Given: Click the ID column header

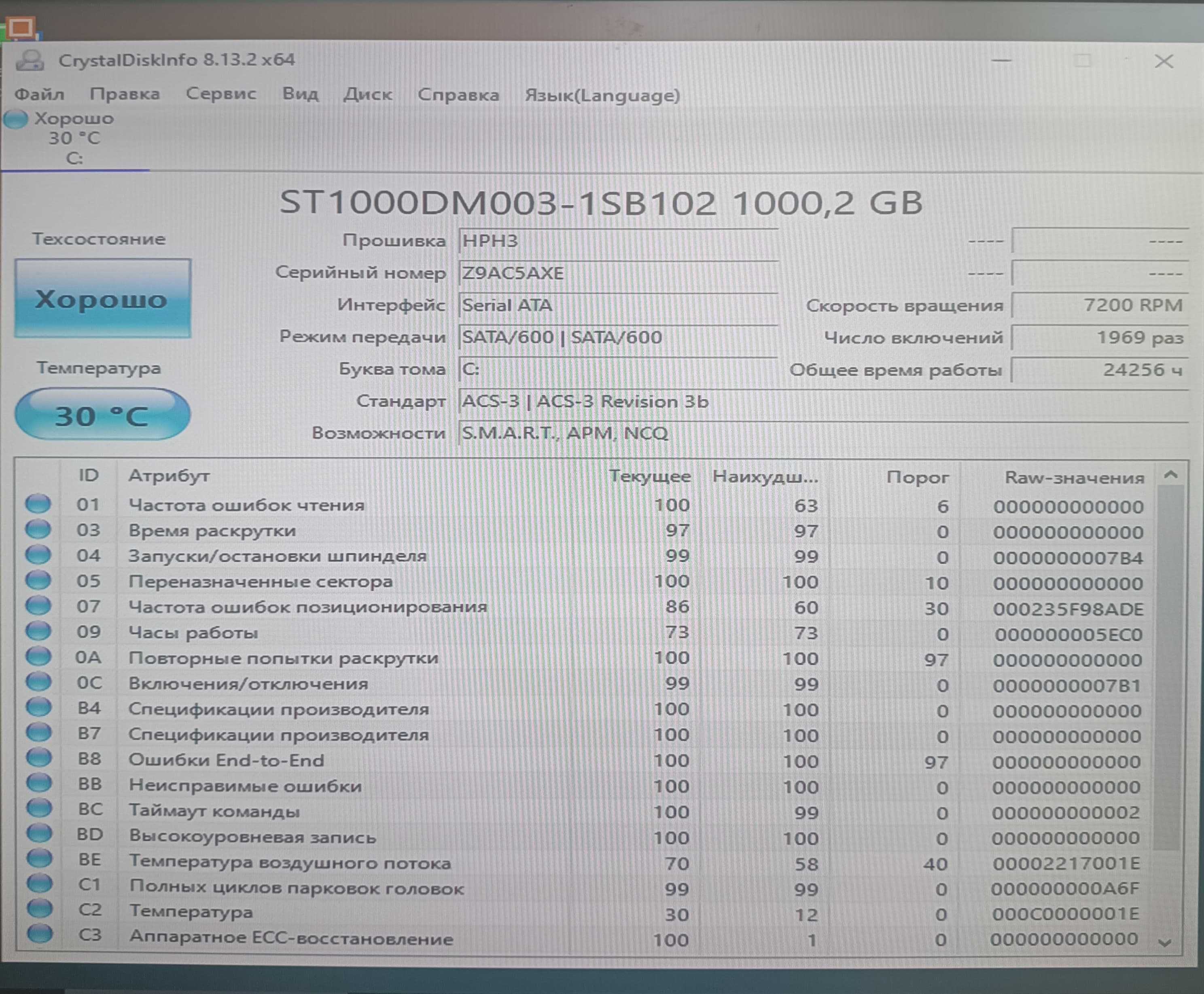Looking at the screenshot, I should pos(89,475).
